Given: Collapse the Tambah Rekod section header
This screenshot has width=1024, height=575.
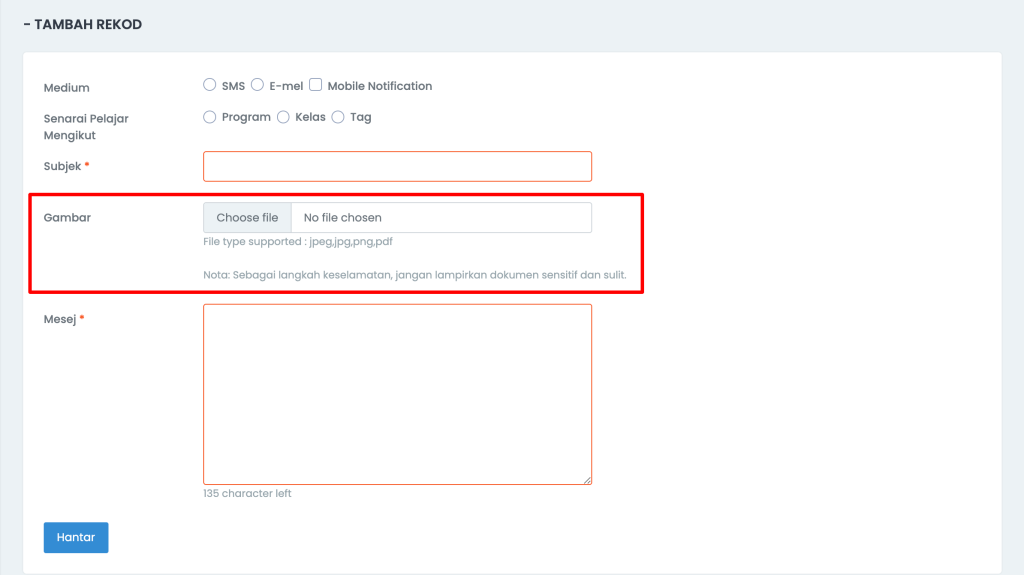Looking at the screenshot, I should click(82, 24).
